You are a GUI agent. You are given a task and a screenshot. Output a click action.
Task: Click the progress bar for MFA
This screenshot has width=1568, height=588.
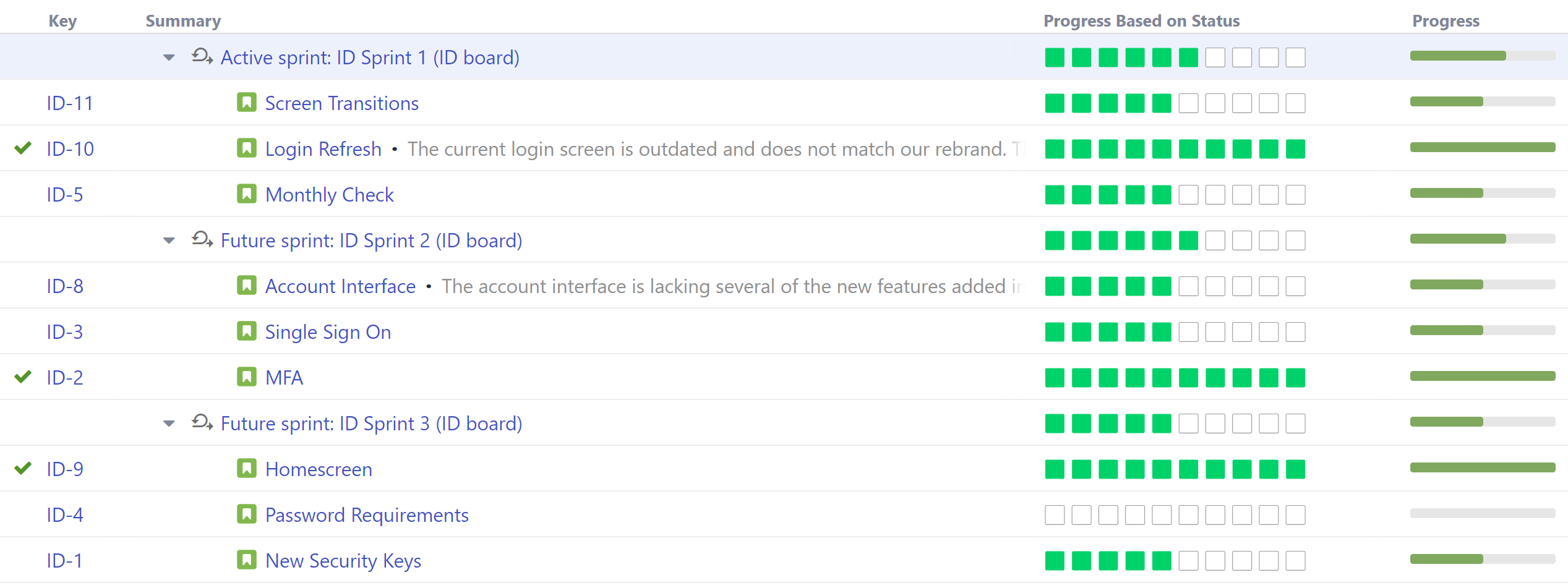(1482, 376)
